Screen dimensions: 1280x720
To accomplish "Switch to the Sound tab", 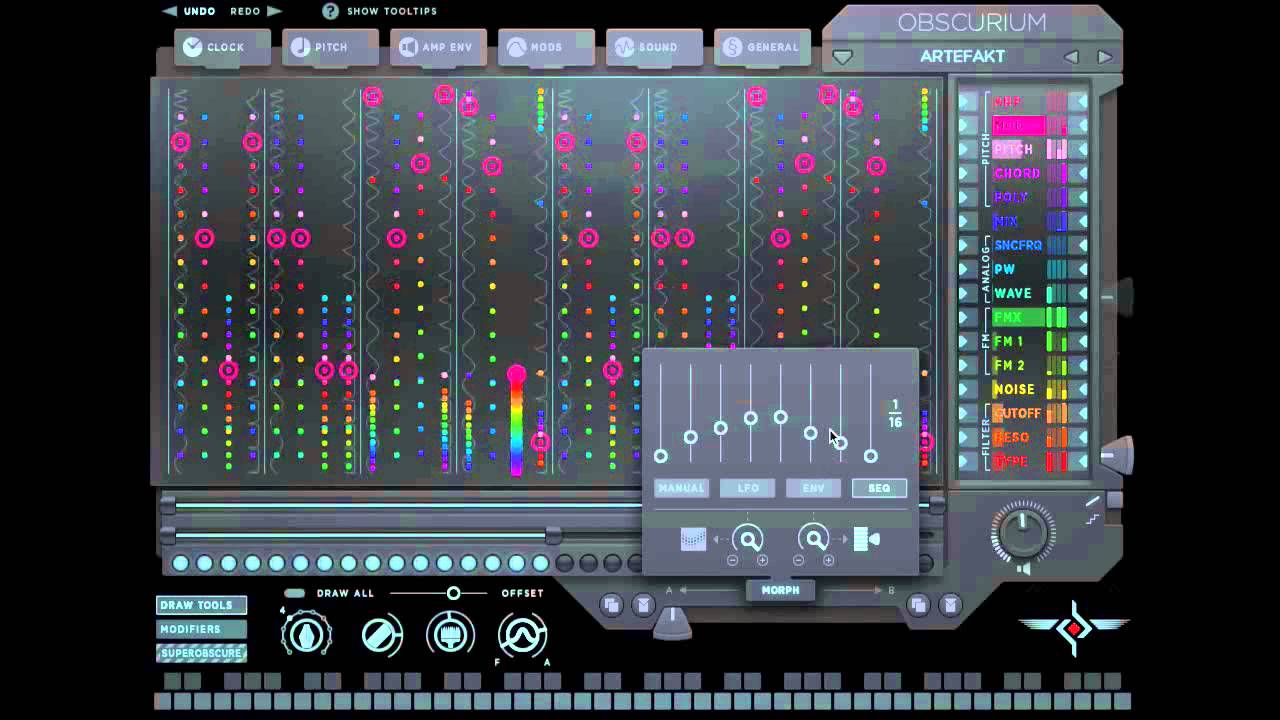I will click(654, 47).
